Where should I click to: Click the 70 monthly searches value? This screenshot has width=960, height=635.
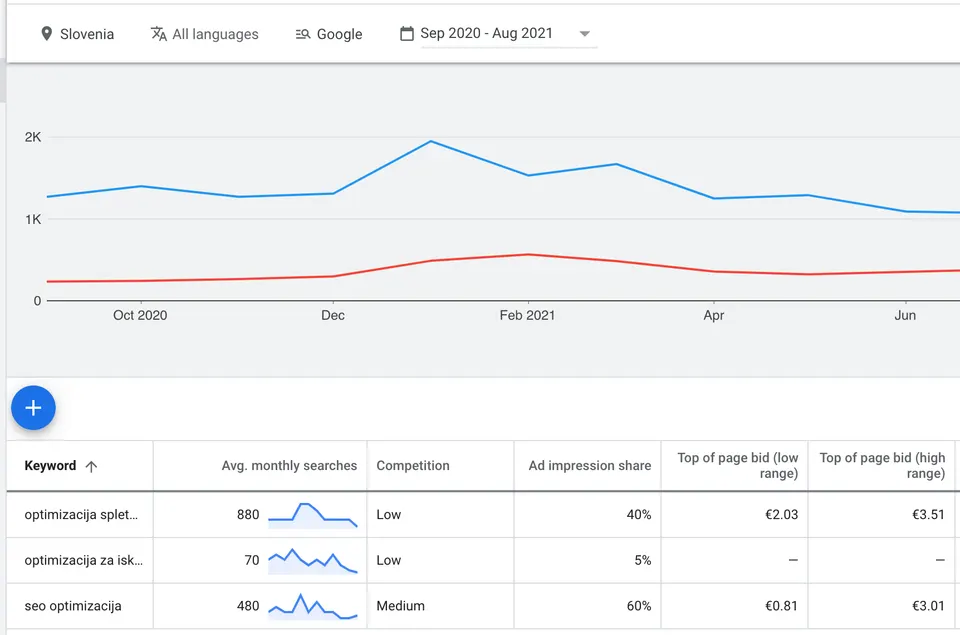coord(252,560)
